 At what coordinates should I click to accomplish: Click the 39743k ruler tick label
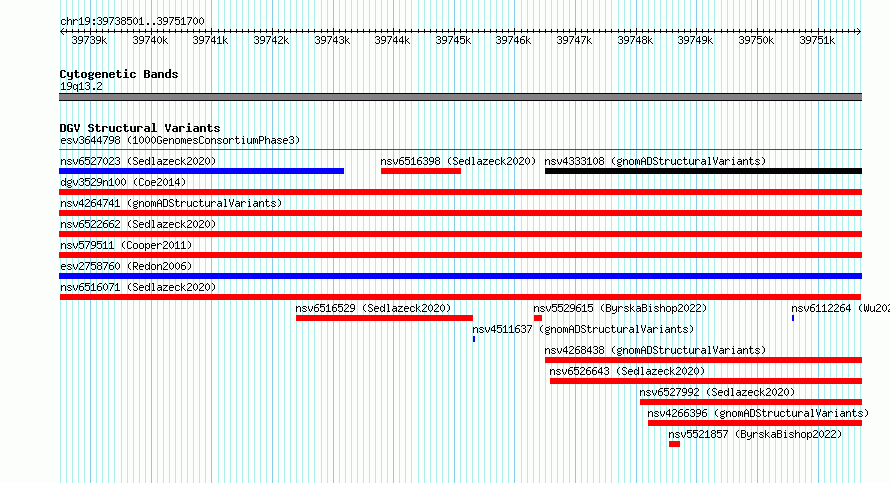pos(332,40)
